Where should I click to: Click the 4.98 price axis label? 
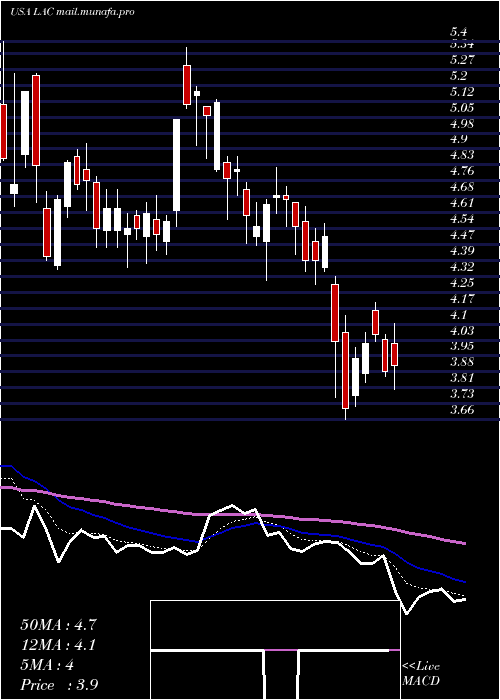462,124
